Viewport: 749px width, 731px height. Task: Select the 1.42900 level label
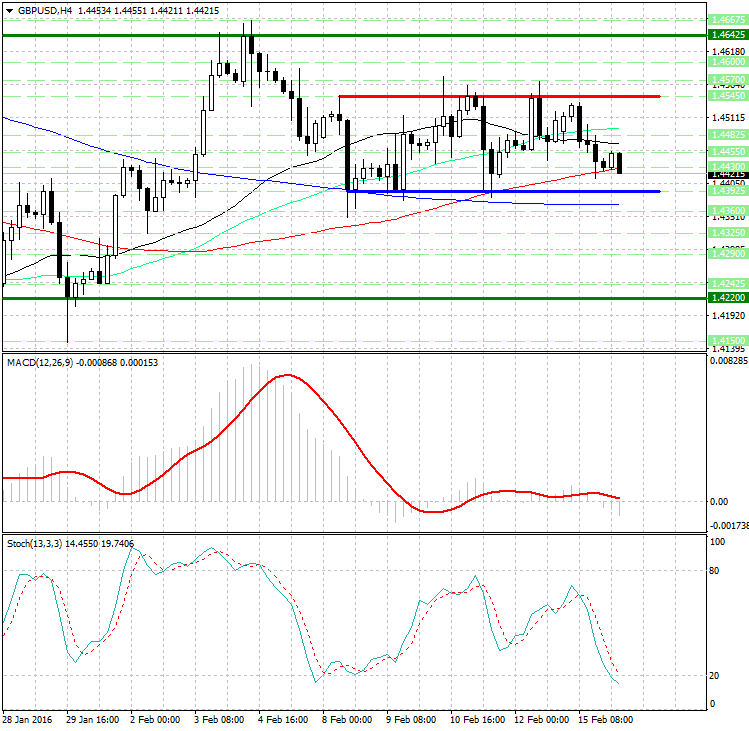tap(728, 253)
